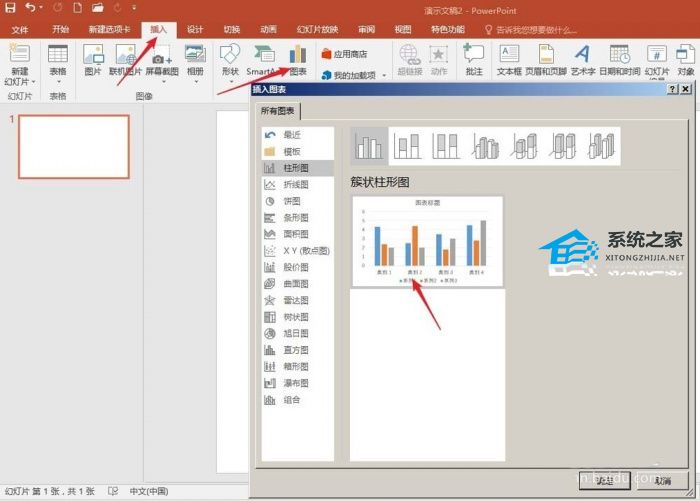Choose XY Scatter (散点图) chart category
This screenshot has height=502, width=700.
pos(297,251)
